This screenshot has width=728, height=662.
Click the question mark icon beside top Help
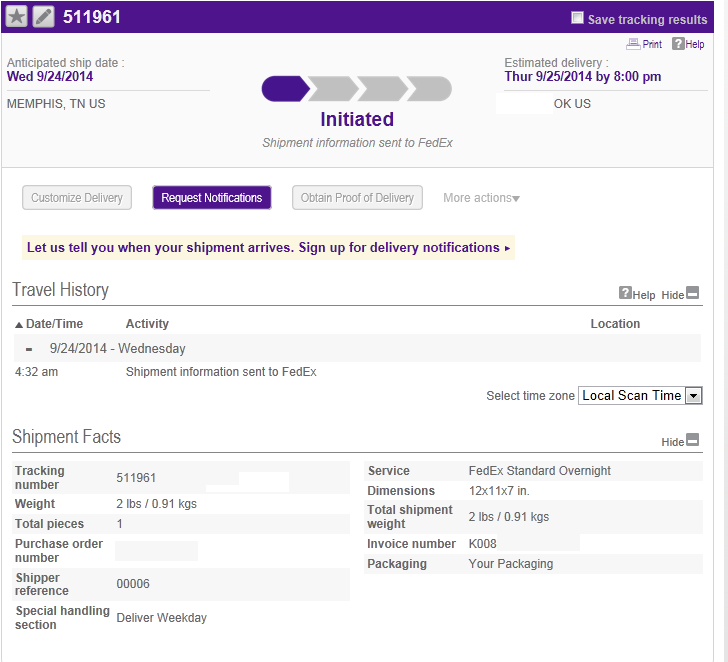click(678, 44)
